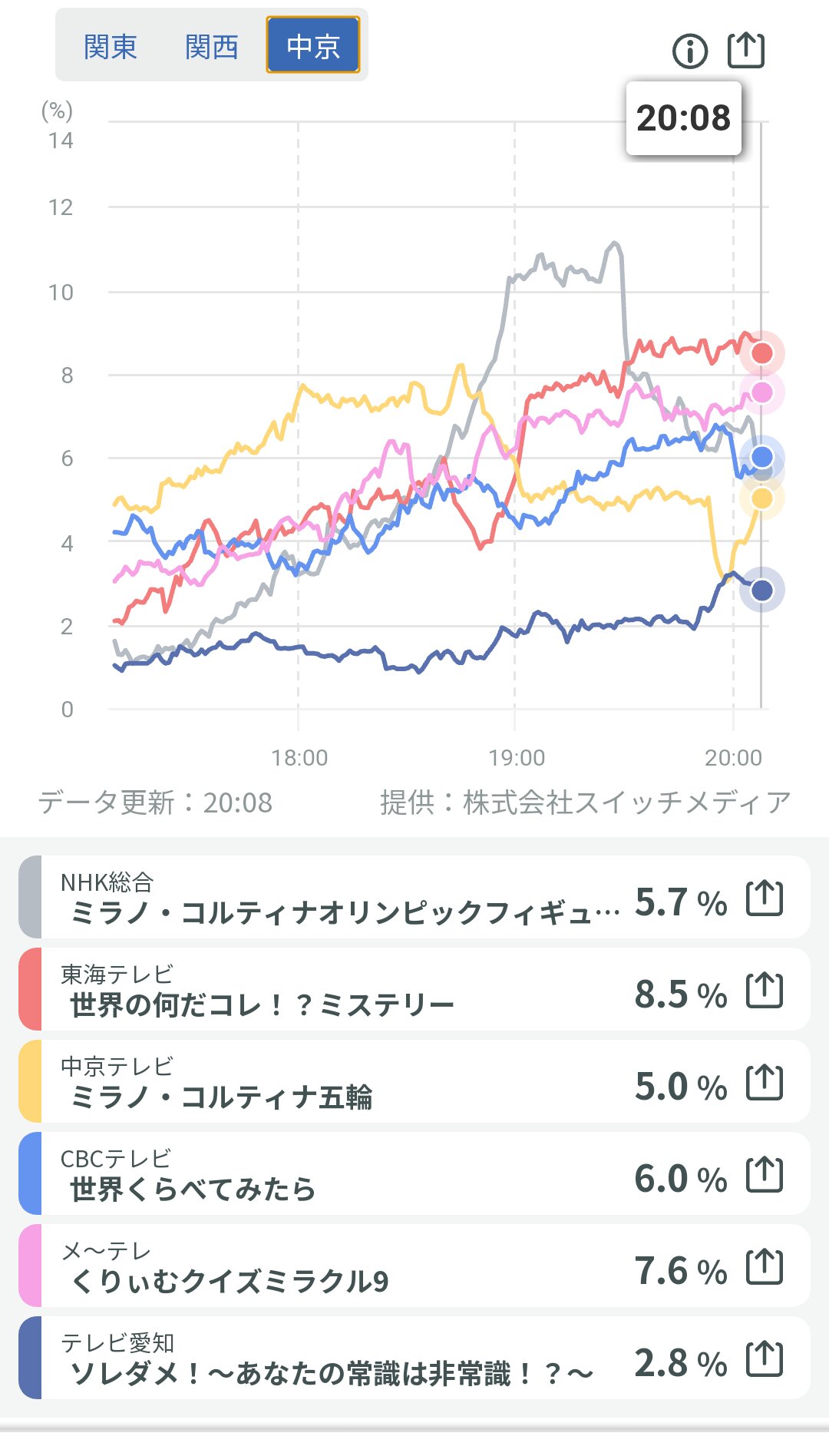Share the CBCテレビ rating entry
The width and height of the screenshot is (829, 1456).
(765, 1175)
